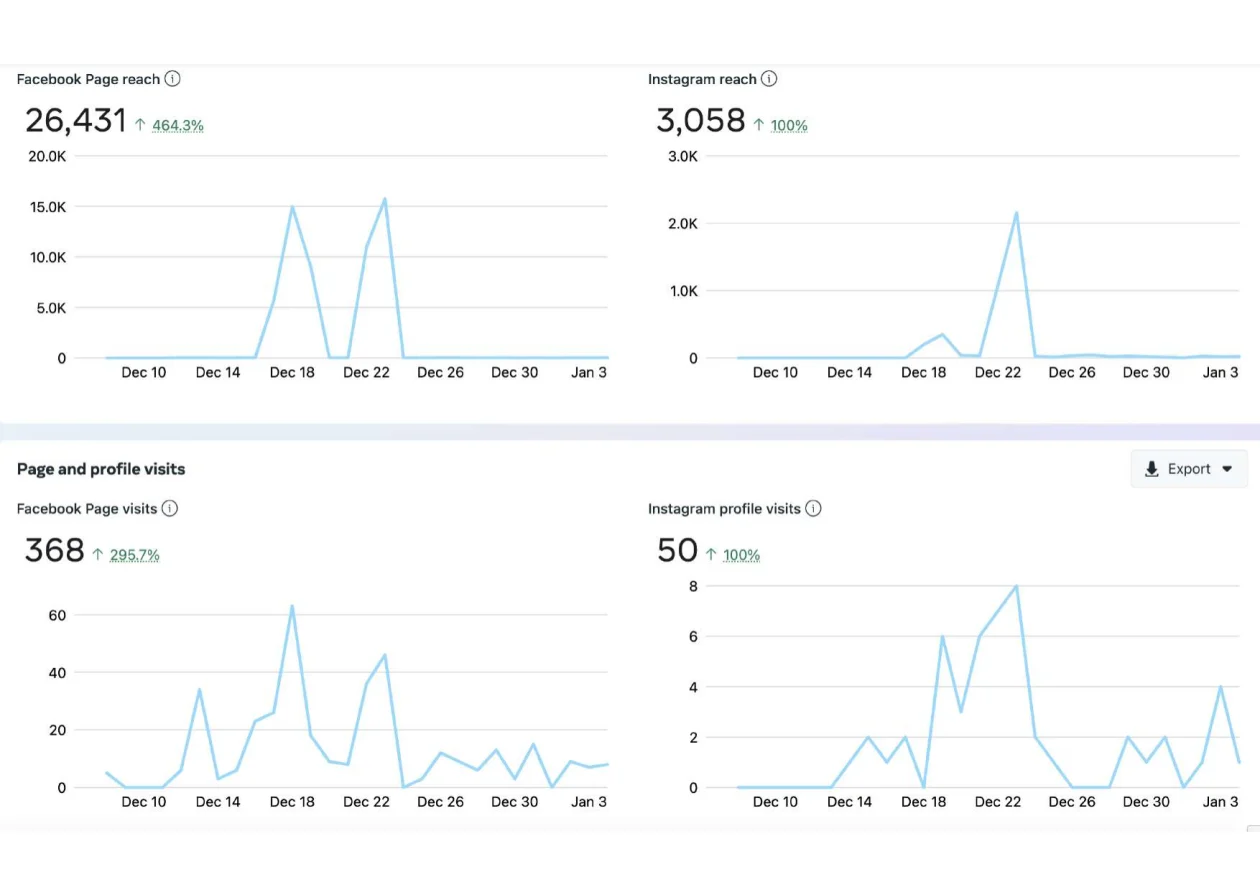This screenshot has height=890, width=1260.
Task: Expand the Export dropdown caret
Action: (x=1227, y=468)
